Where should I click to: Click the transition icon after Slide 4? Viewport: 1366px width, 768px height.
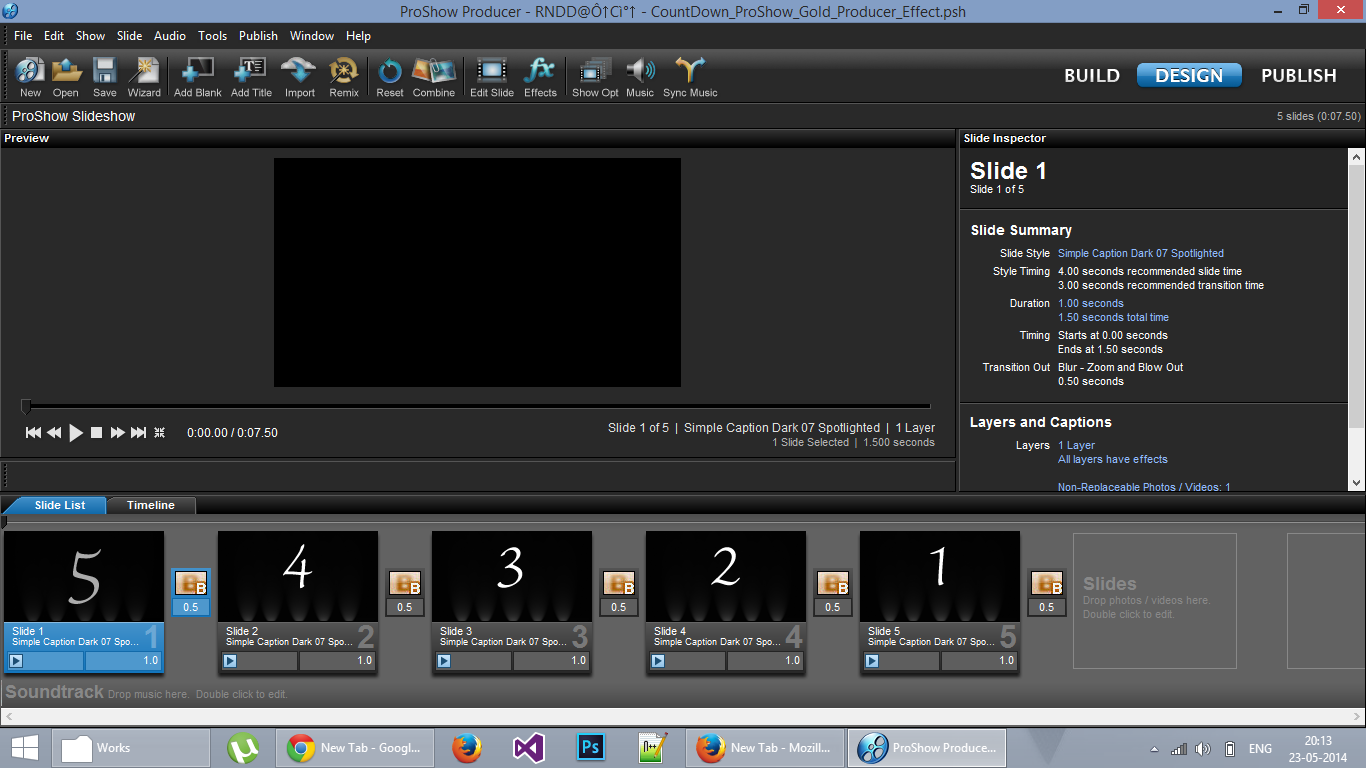tap(833, 583)
